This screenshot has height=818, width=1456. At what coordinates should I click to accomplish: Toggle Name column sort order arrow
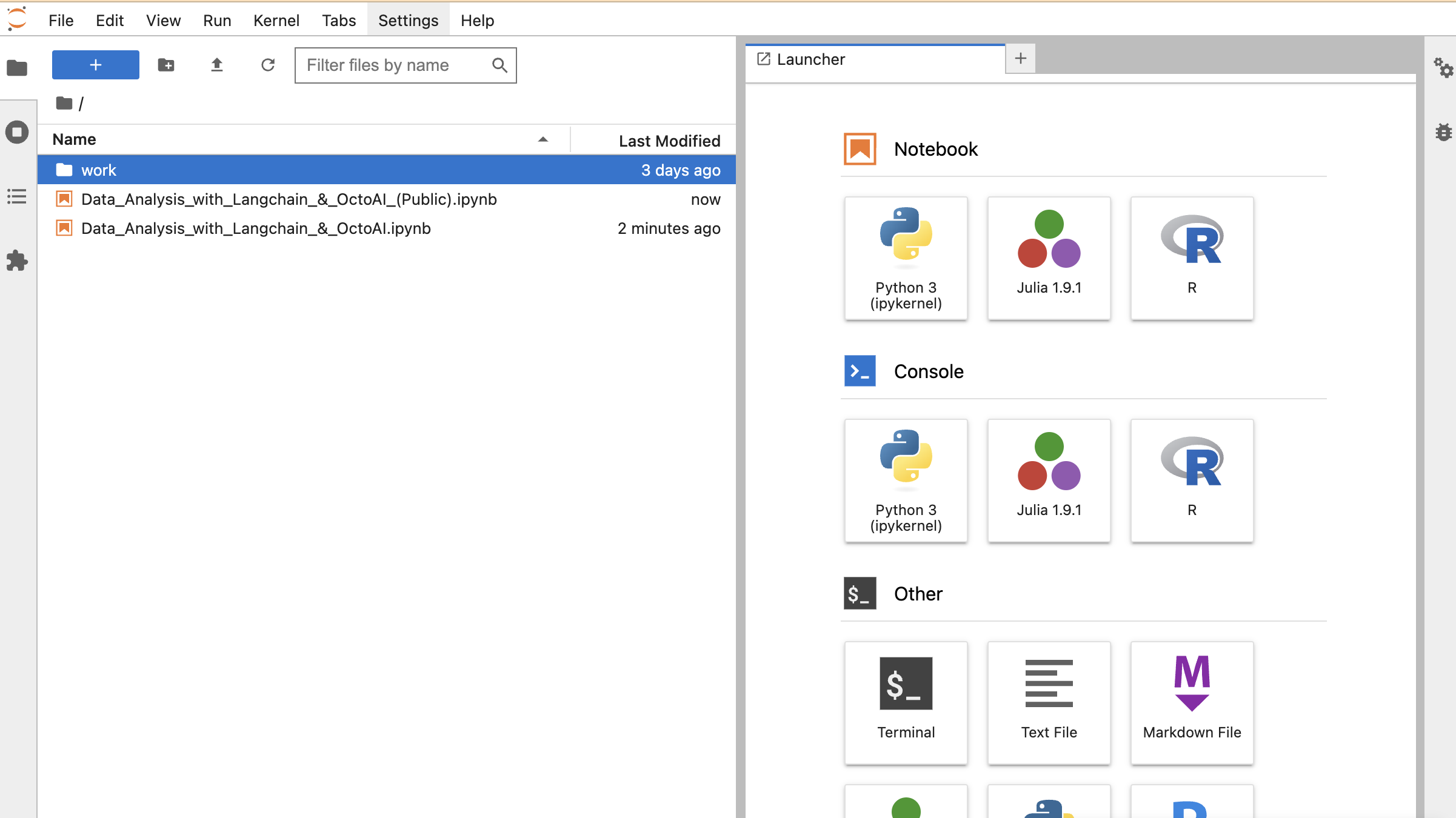click(543, 139)
